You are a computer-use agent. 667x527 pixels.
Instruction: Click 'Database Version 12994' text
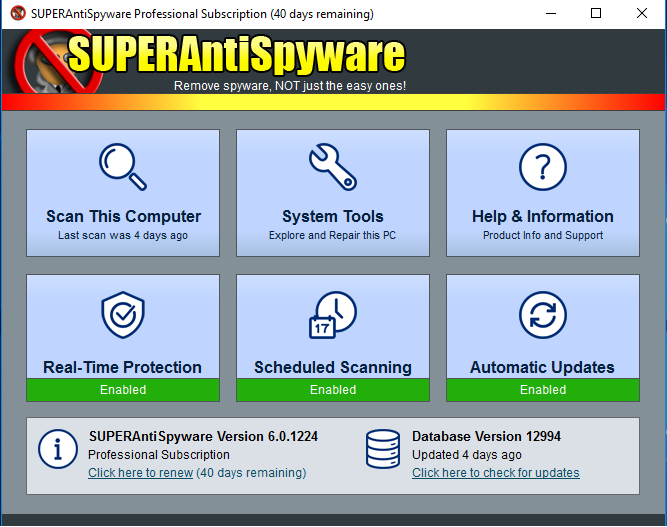pos(486,436)
